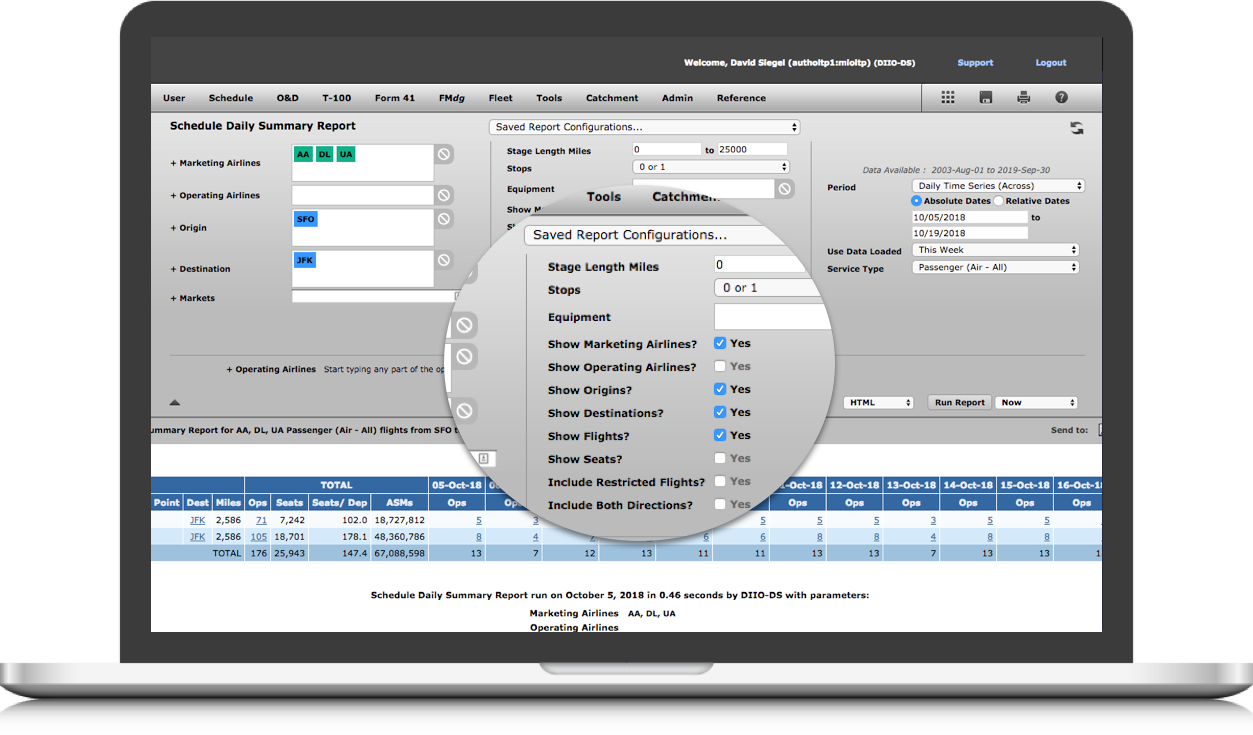Uncheck the Show Flights checkbox
Screen dimensions: 1253x735
pyautogui.click(x=720, y=435)
